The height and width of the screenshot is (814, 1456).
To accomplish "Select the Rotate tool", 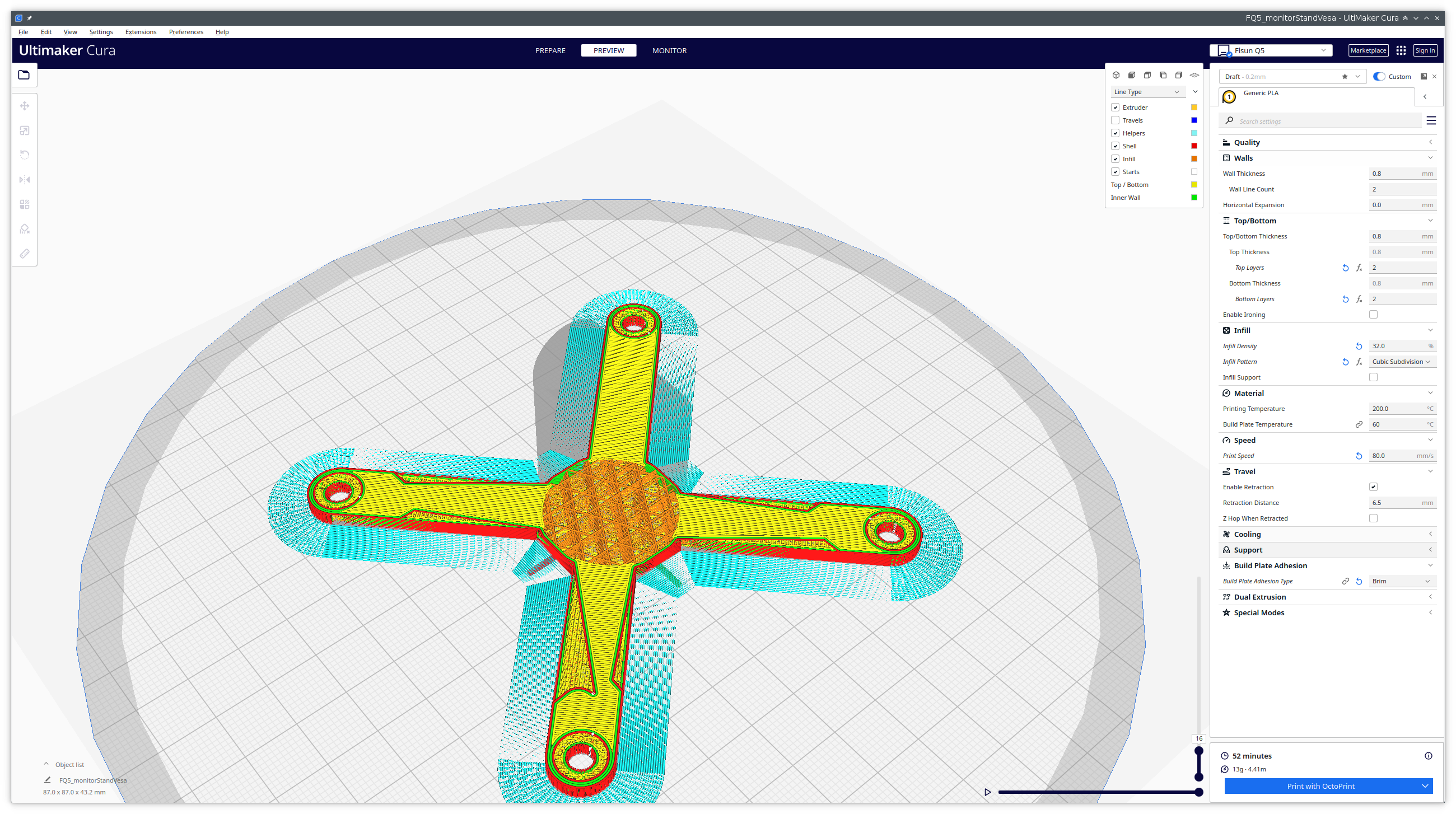I will [x=24, y=155].
